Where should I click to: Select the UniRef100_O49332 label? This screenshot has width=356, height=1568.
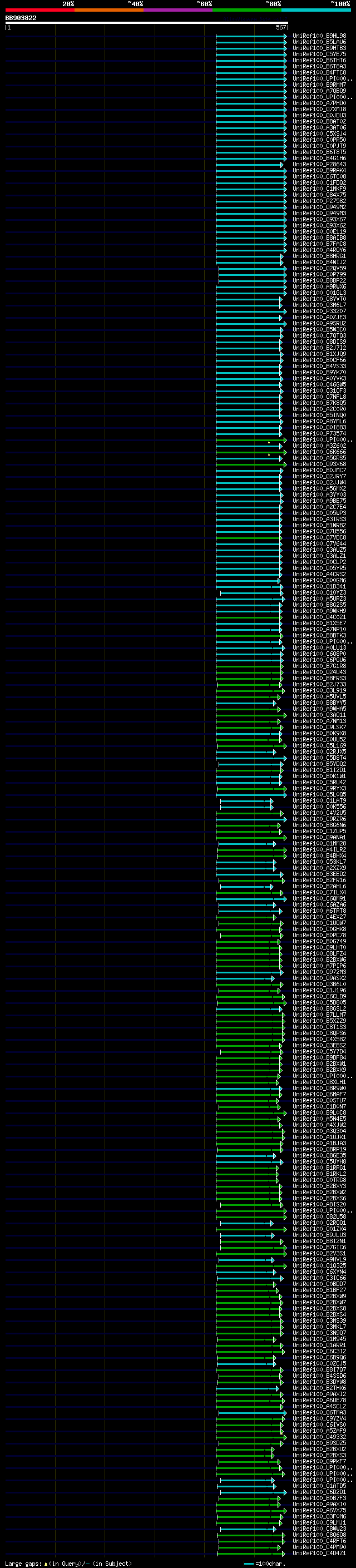coord(319,1437)
